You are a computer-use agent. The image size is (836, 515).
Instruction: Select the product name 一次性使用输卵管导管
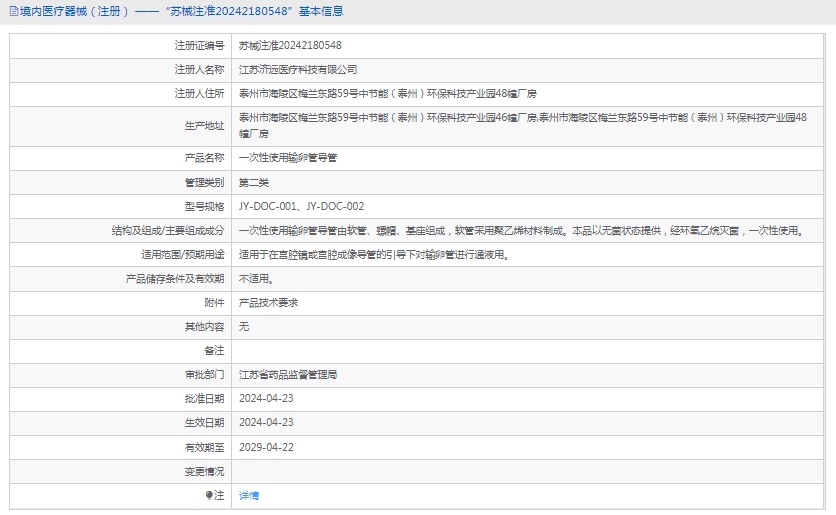pyautogui.click(x=288, y=158)
